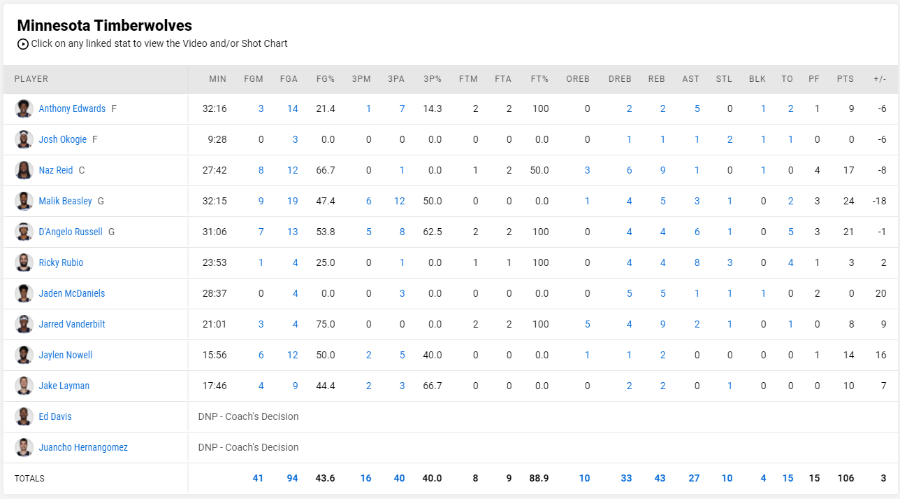View Malik Beasley's 12 three-point attempts

pos(399,201)
